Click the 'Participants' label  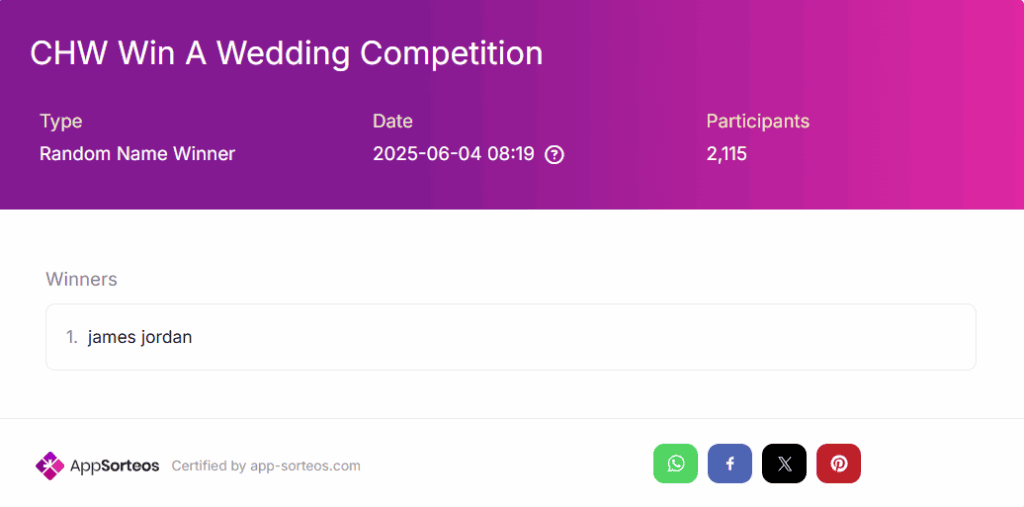coord(758,122)
